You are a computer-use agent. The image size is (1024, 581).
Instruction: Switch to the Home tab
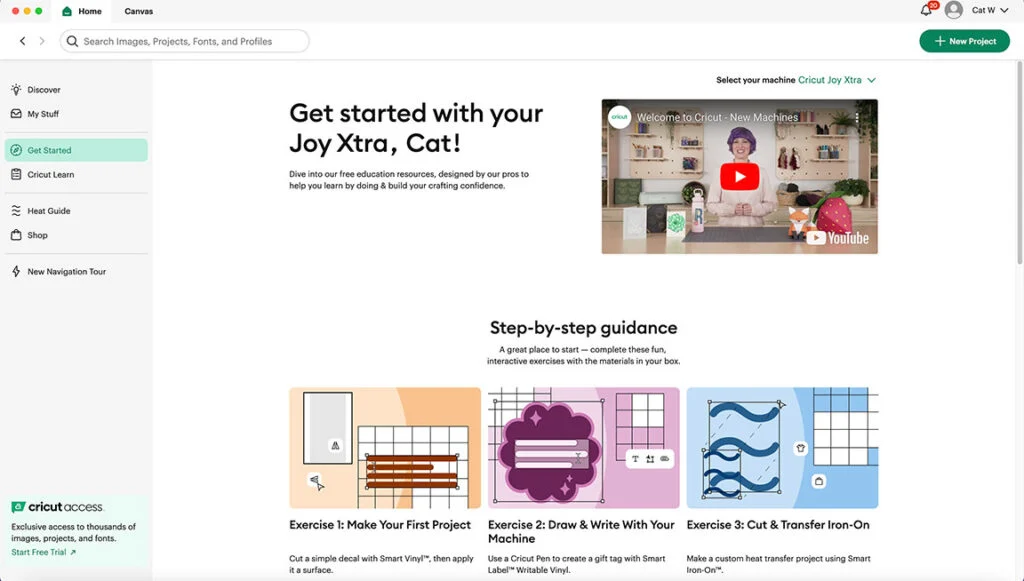(82, 11)
